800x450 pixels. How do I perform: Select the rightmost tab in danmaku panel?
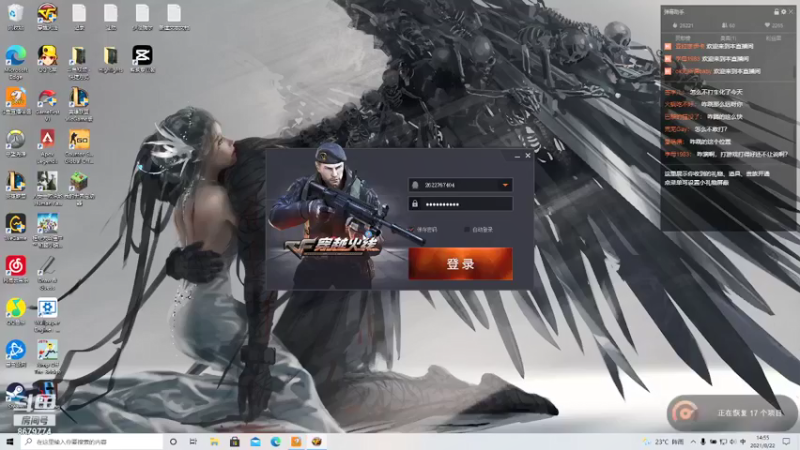tap(773, 38)
